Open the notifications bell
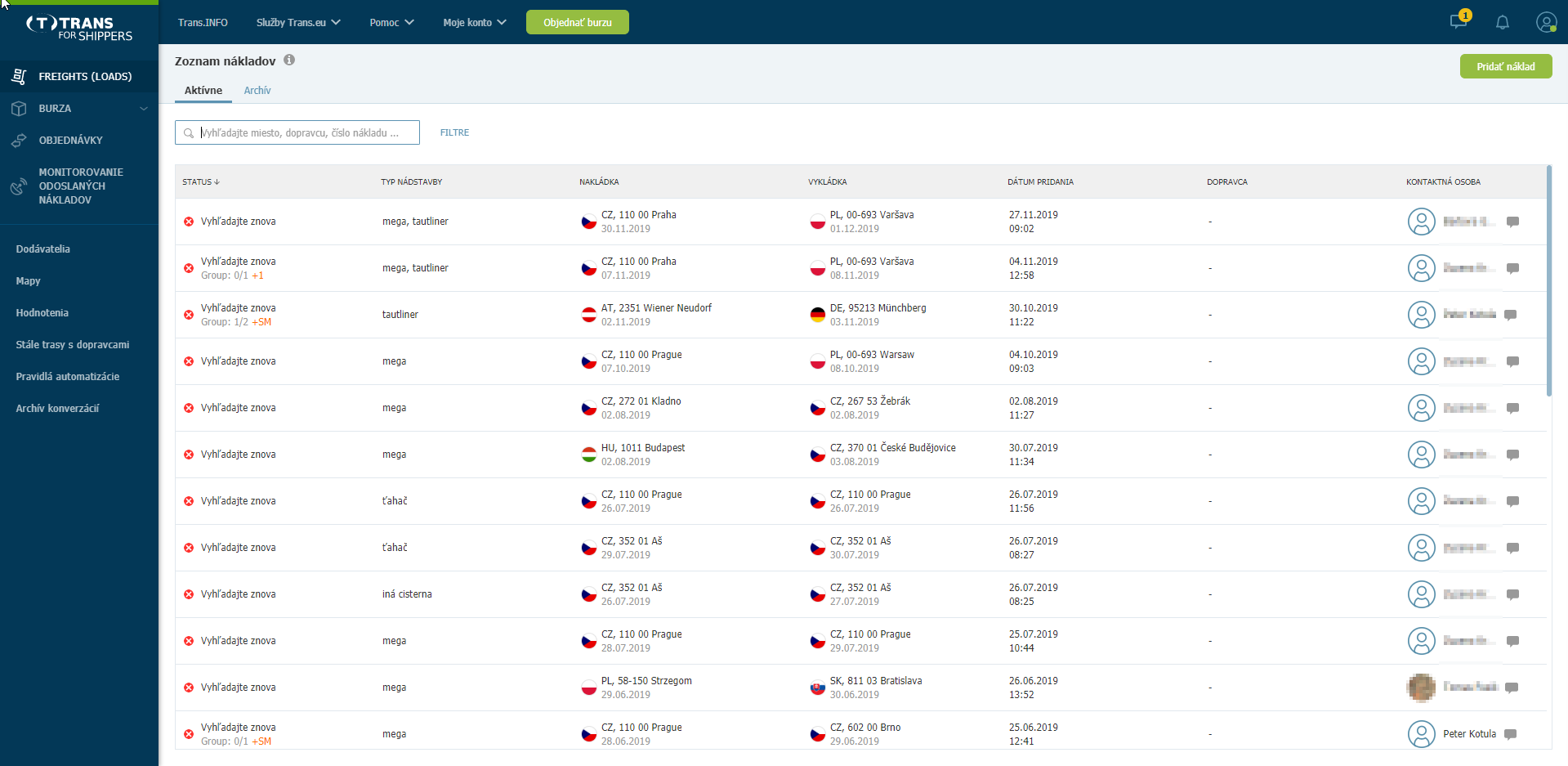The width and height of the screenshot is (1568, 766). [x=1502, y=22]
